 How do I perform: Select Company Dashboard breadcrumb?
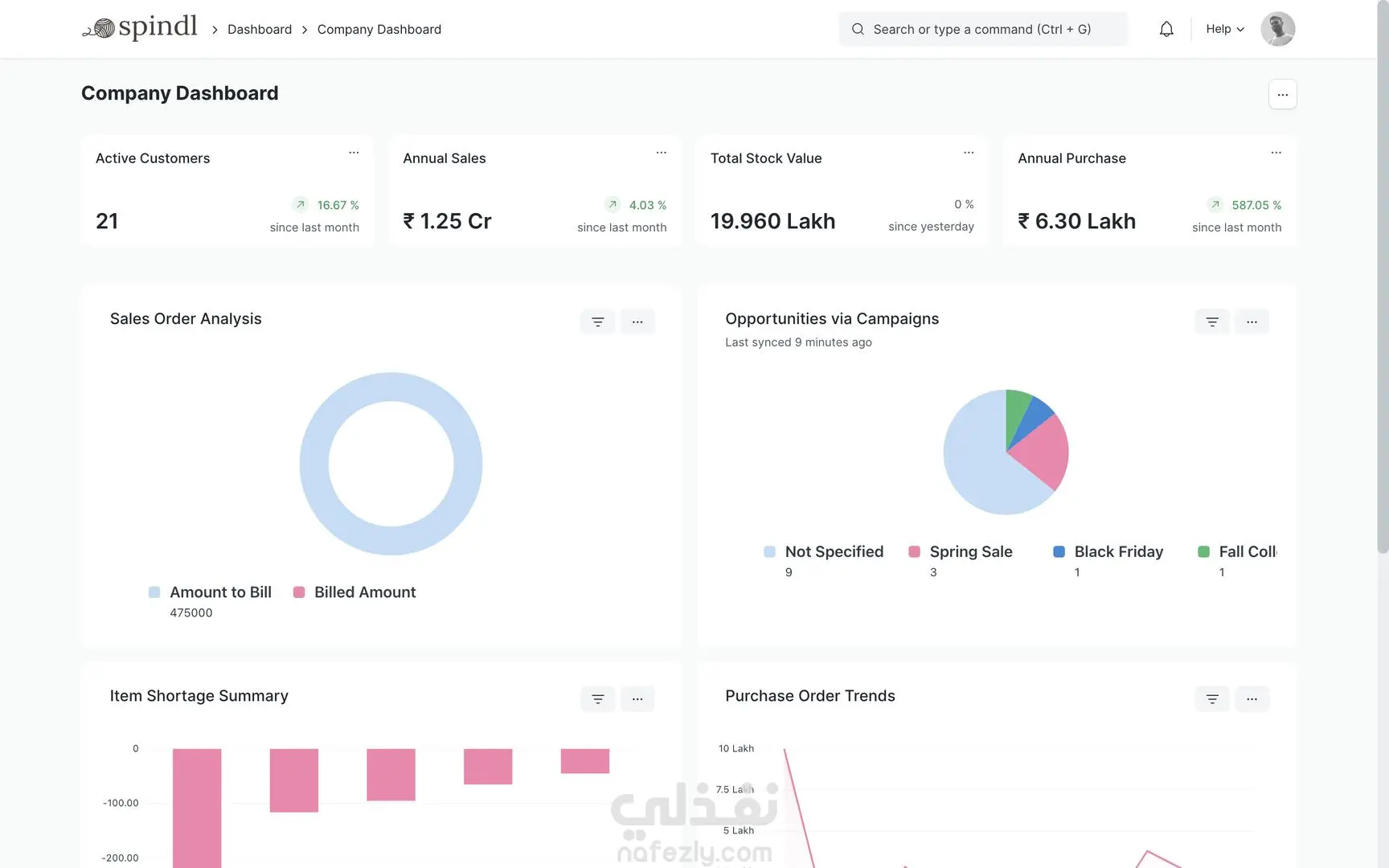pos(379,29)
